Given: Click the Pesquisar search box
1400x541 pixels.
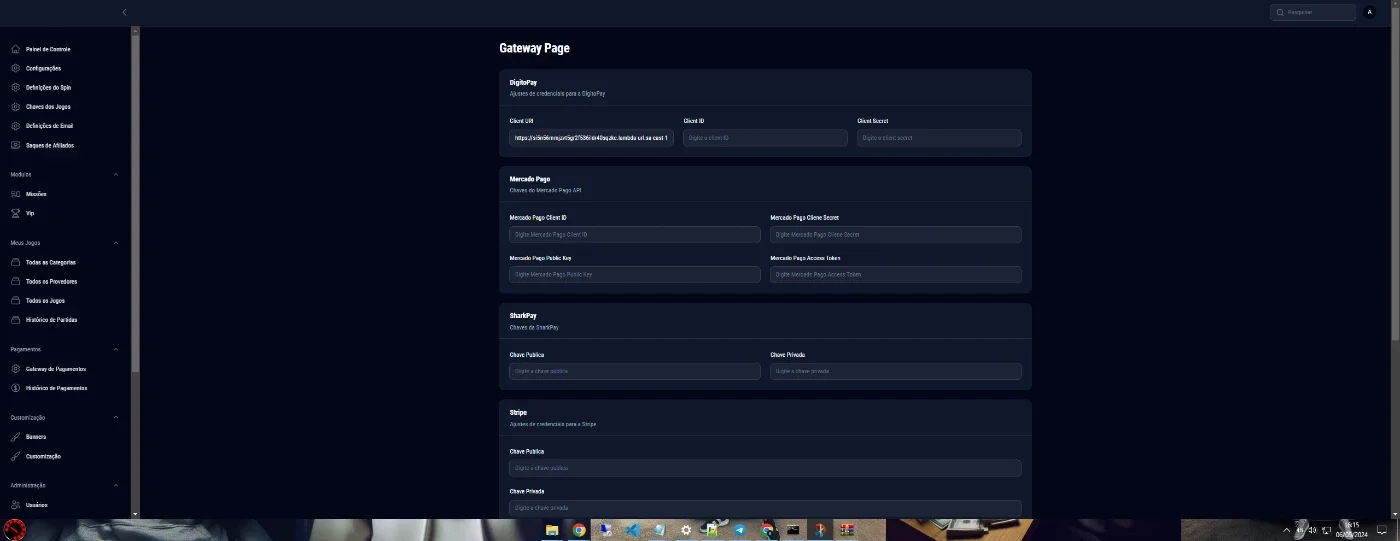Looking at the screenshot, I should tap(1313, 12).
